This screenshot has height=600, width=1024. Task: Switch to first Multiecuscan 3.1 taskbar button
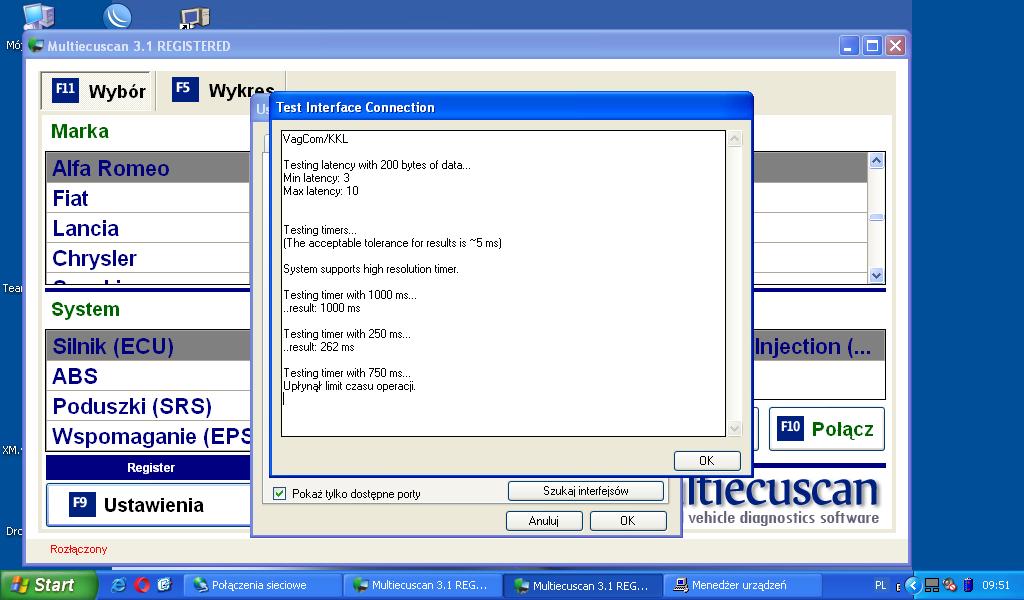[423, 585]
